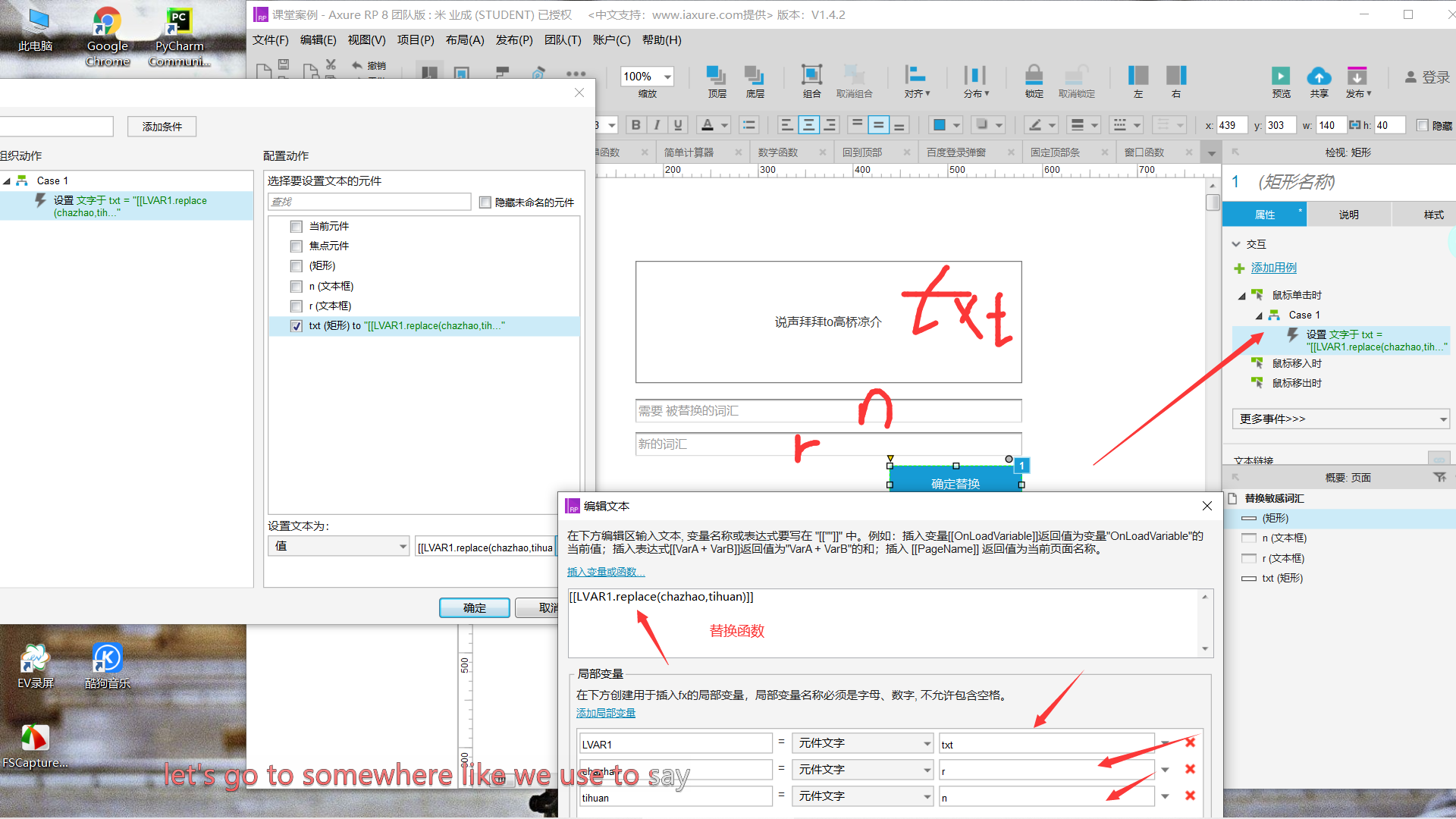Click the Share (共享) cloud icon
Screen dimensions: 1456x819
pos(1319,76)
